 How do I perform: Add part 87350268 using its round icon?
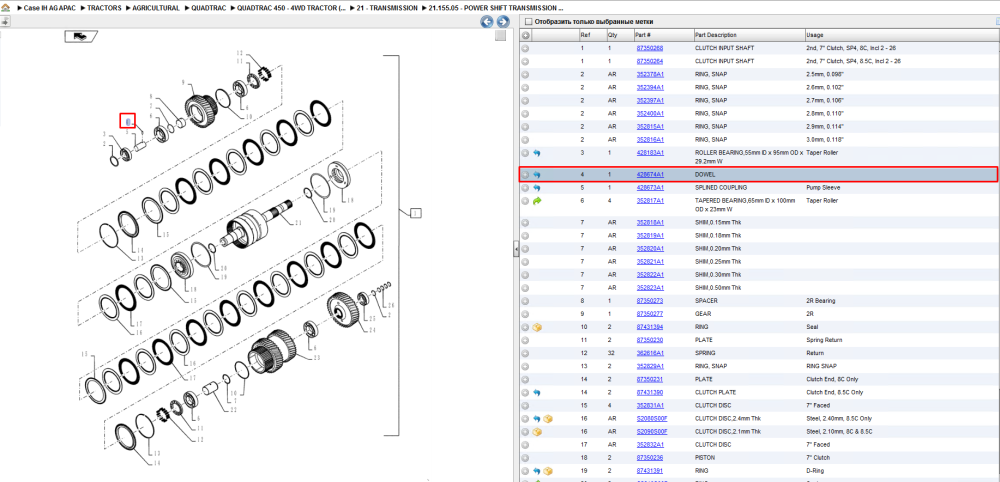pyautogui.click(x=526, y=48)
